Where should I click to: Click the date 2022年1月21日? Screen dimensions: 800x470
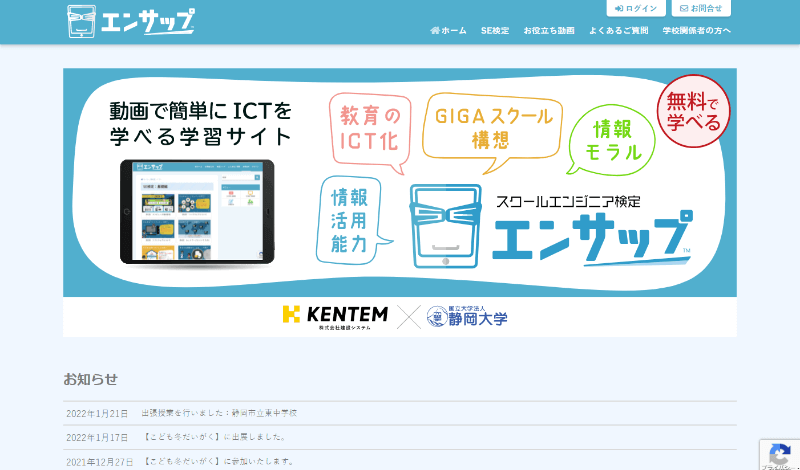[x=97, y=413]
